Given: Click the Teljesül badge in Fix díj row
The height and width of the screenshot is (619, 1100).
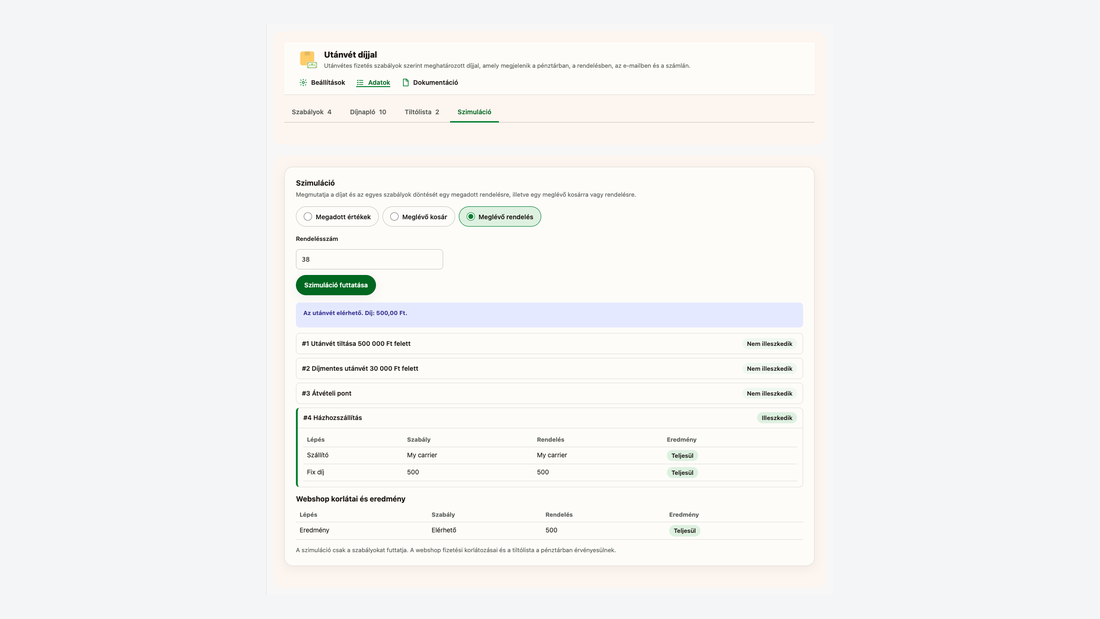Looking at the screenshot, I should point(682,473).
